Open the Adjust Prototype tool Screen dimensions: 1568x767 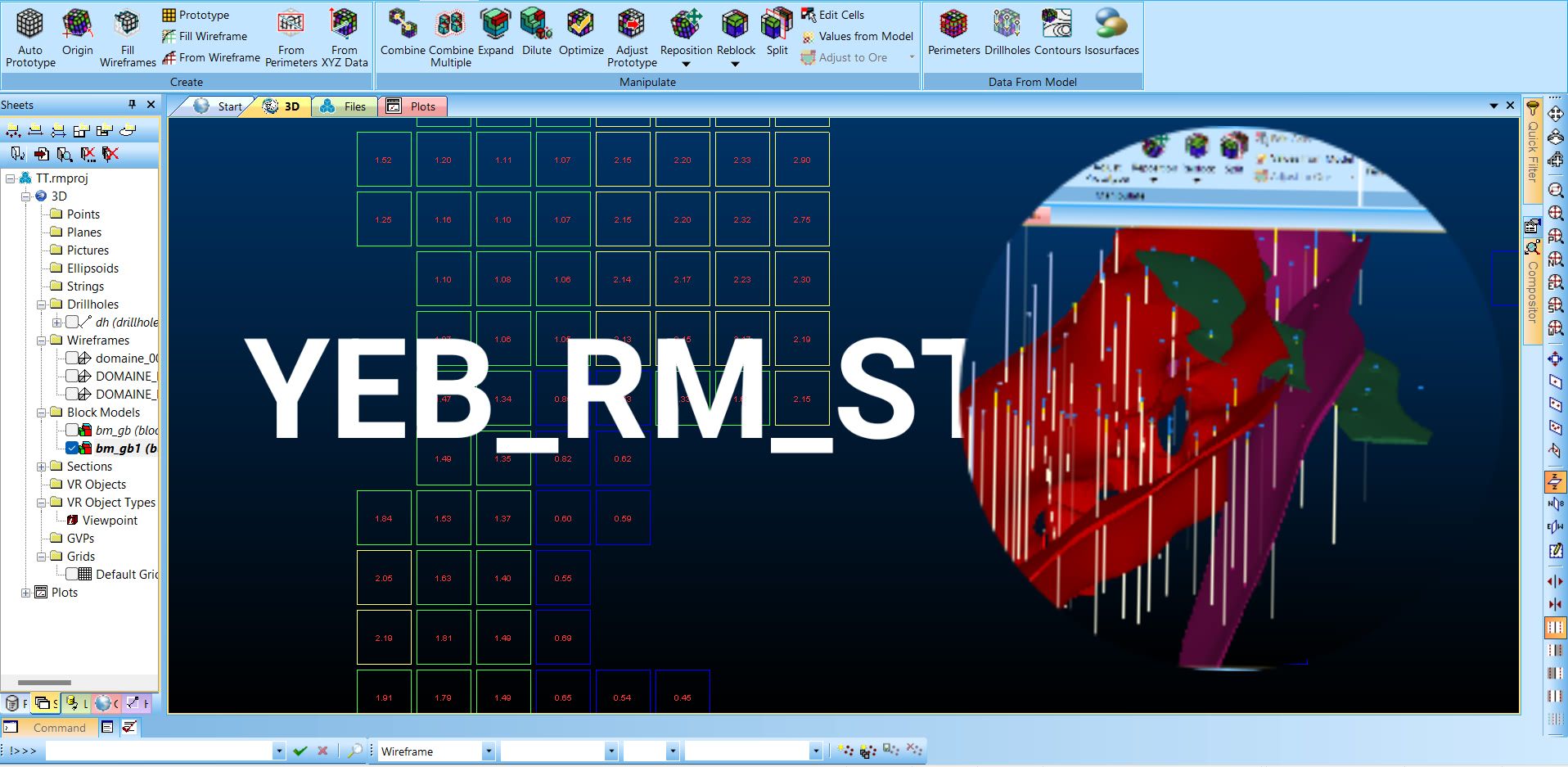632,37
